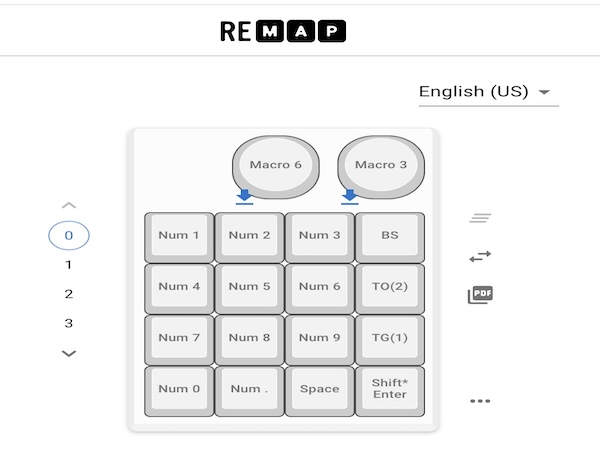600x450 pixels.
Task: Go to next layer with down chevron
Action: click(69, 353)
